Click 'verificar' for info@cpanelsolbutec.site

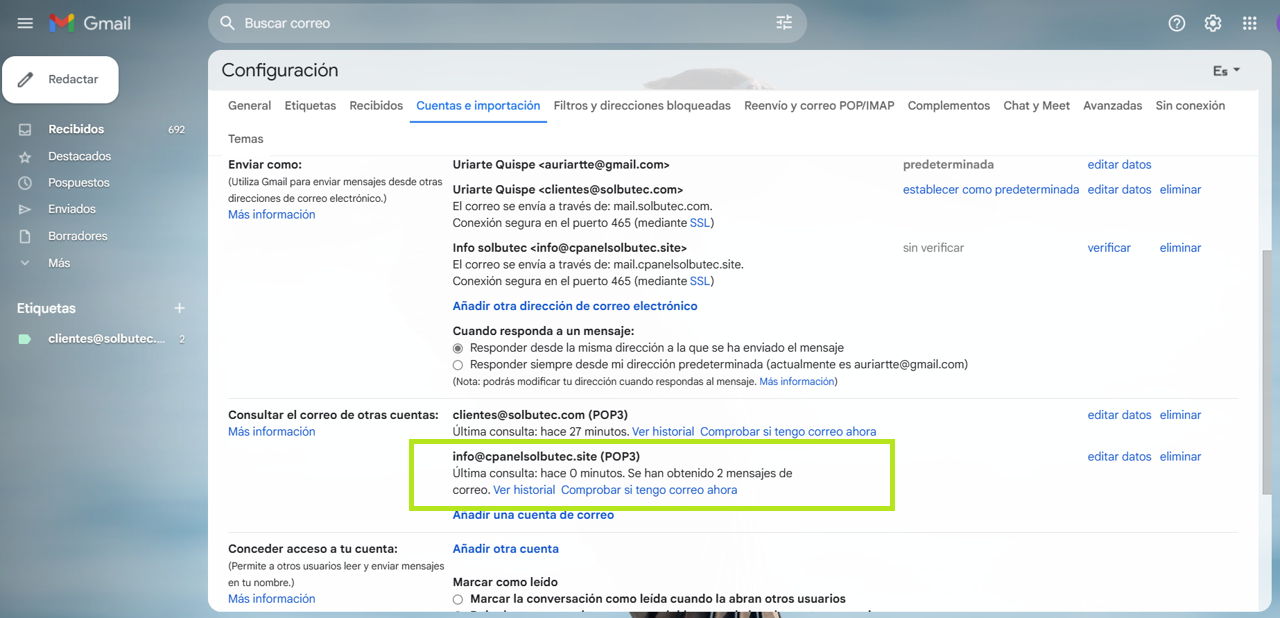pyautogui.click(x=1109, y=248)
